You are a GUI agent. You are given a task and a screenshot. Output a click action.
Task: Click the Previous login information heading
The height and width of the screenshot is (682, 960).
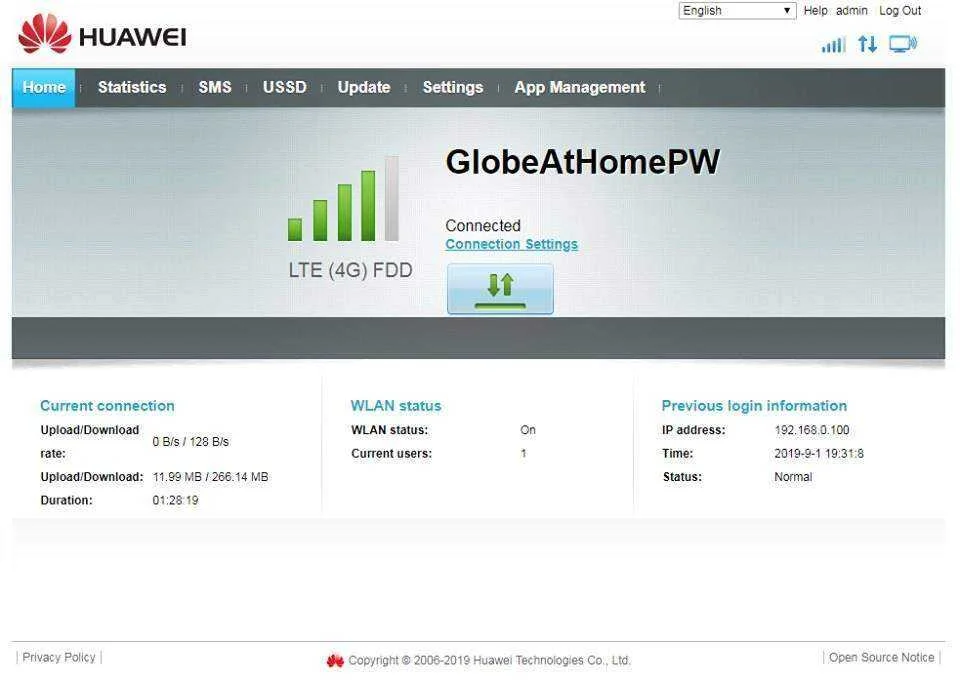click(x=754, y=406)
